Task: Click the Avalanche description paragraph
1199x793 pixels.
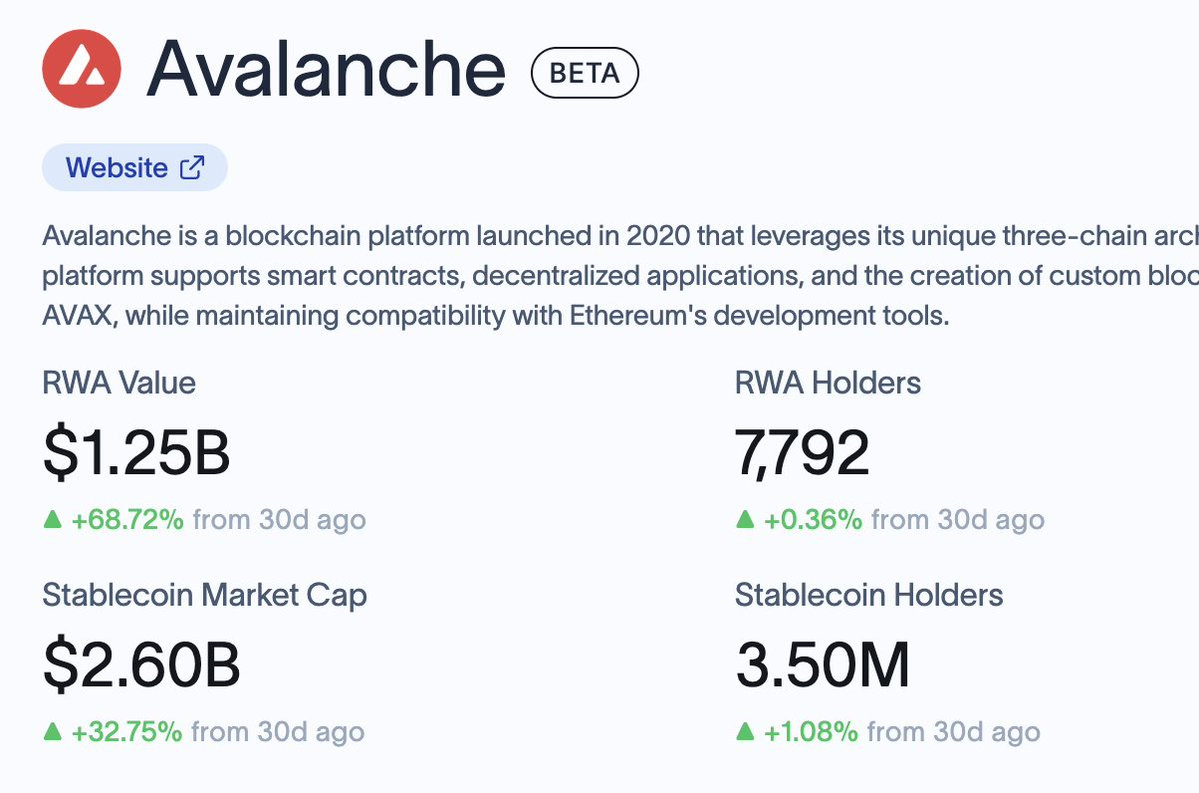Action: click(620, 275)
